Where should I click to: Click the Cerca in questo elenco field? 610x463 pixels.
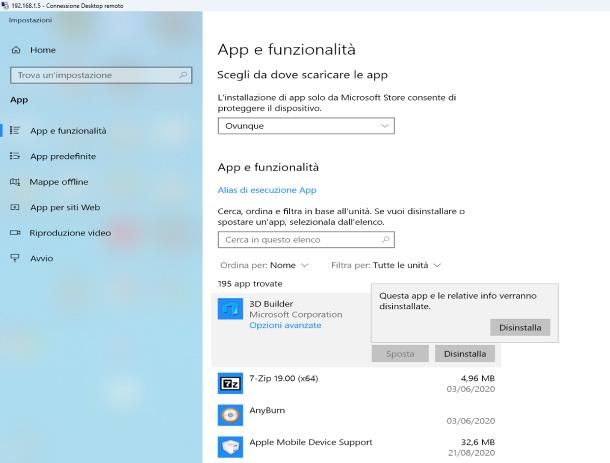click(305, 240)
